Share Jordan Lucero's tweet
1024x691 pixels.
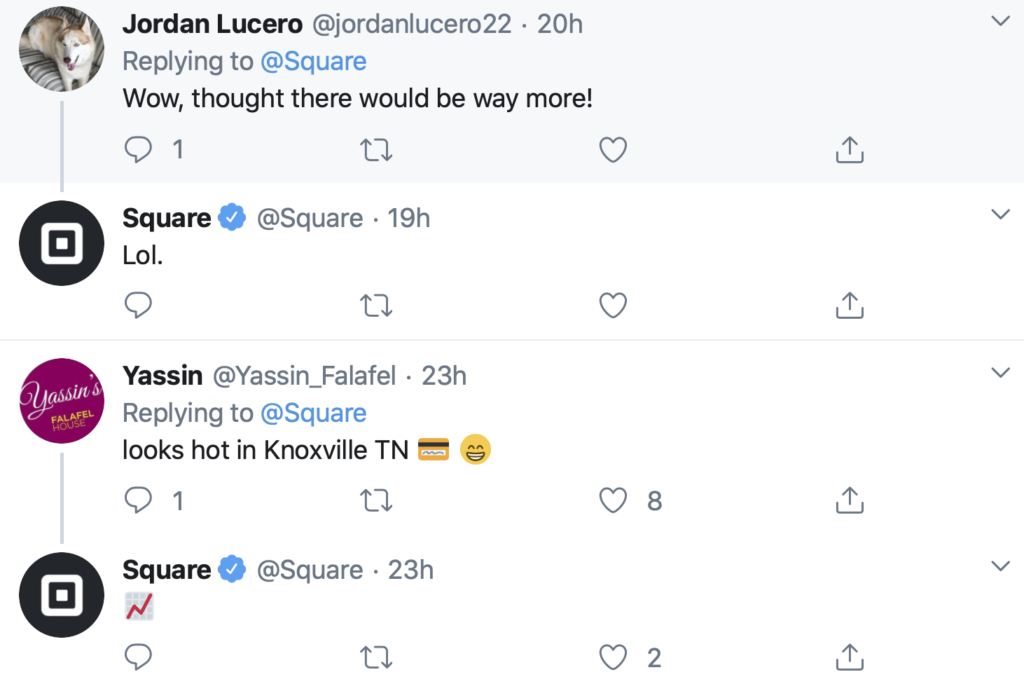(848, 150)
